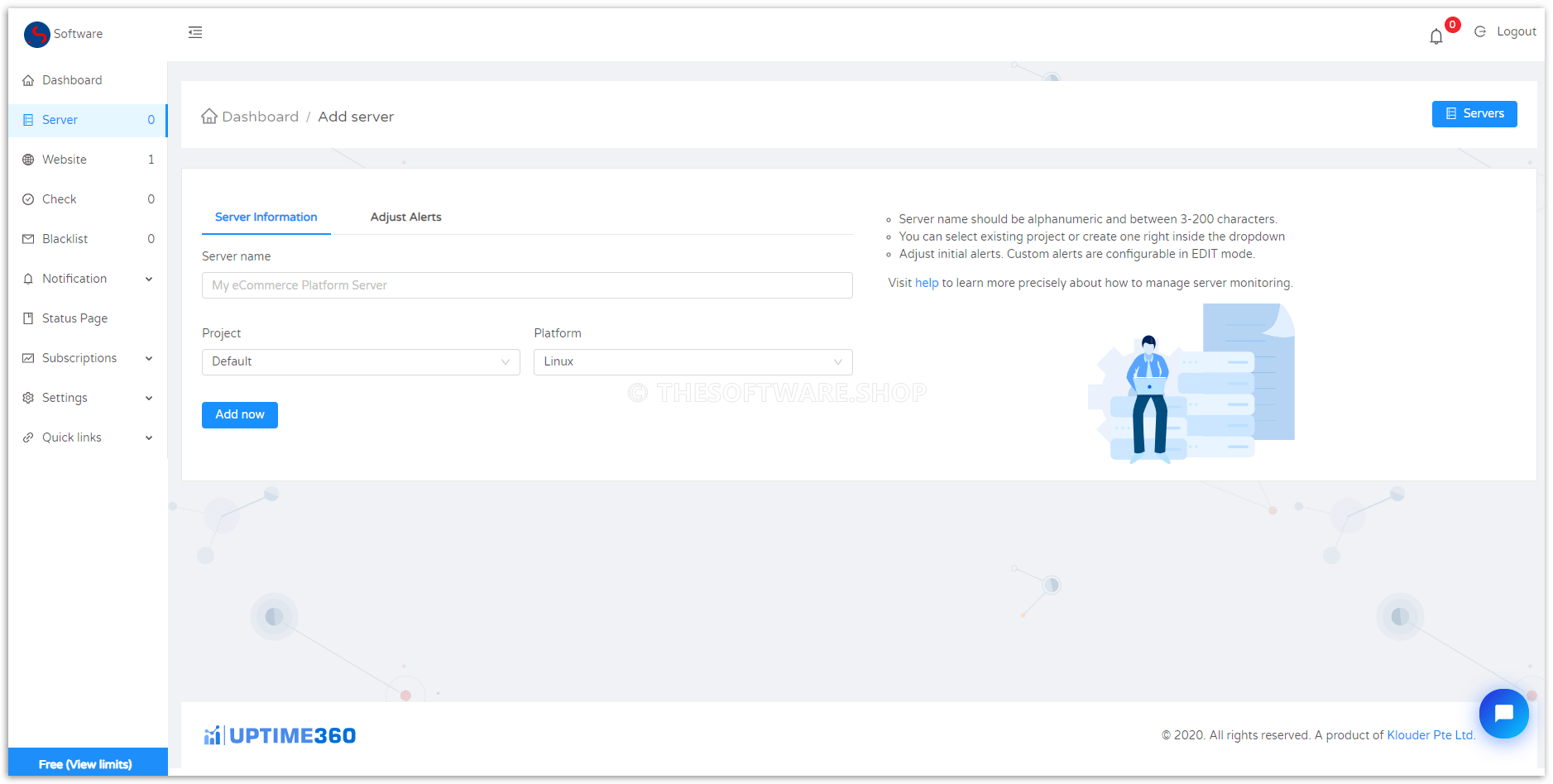Click the UPTIME360 footer logo
1553x784 pixels.
click(x=279, y=734)
